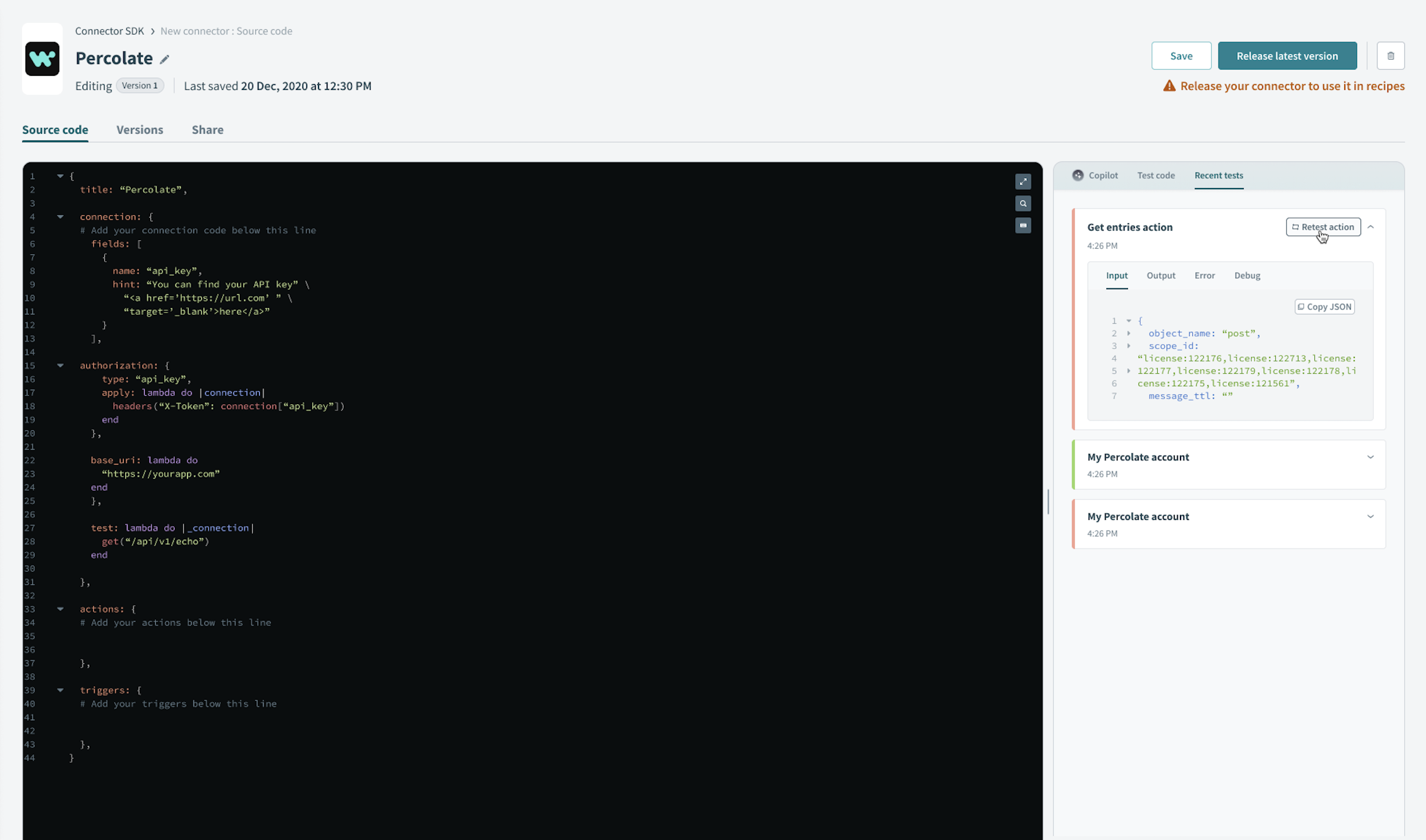
Task: Click the orange warning triangle icon
Action: click(x=1169, y=86)
